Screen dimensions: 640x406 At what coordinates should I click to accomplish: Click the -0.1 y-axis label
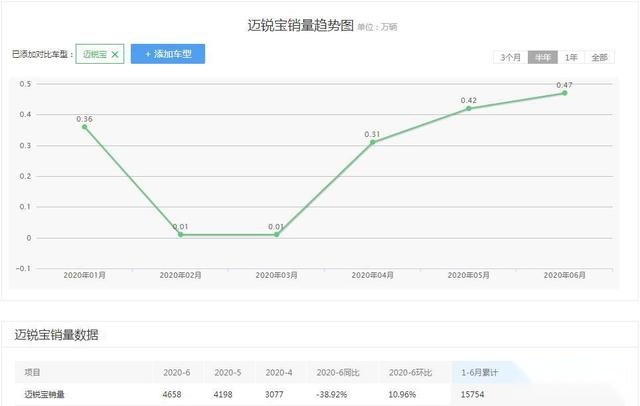pos(23,268)
